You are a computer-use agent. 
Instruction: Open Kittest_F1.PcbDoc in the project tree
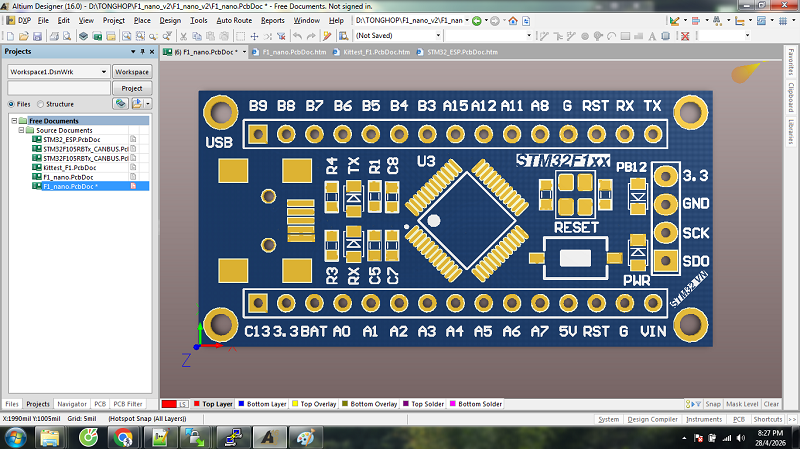(x=70, y=167)
